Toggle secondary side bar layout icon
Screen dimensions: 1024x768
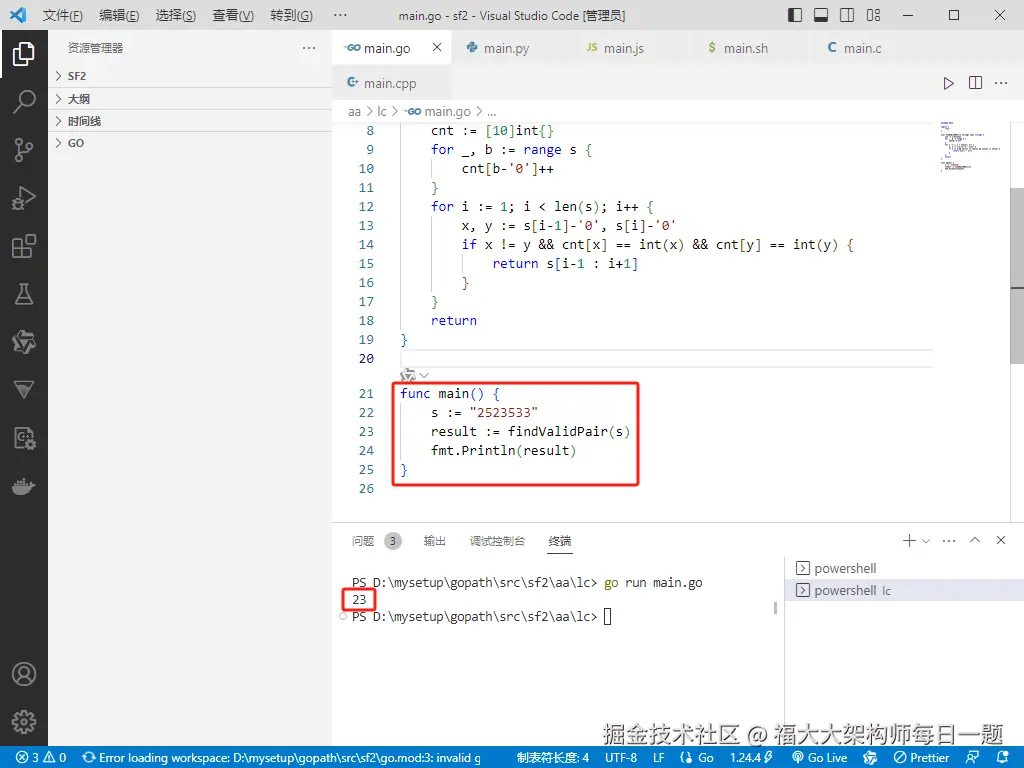click(847, 15)
